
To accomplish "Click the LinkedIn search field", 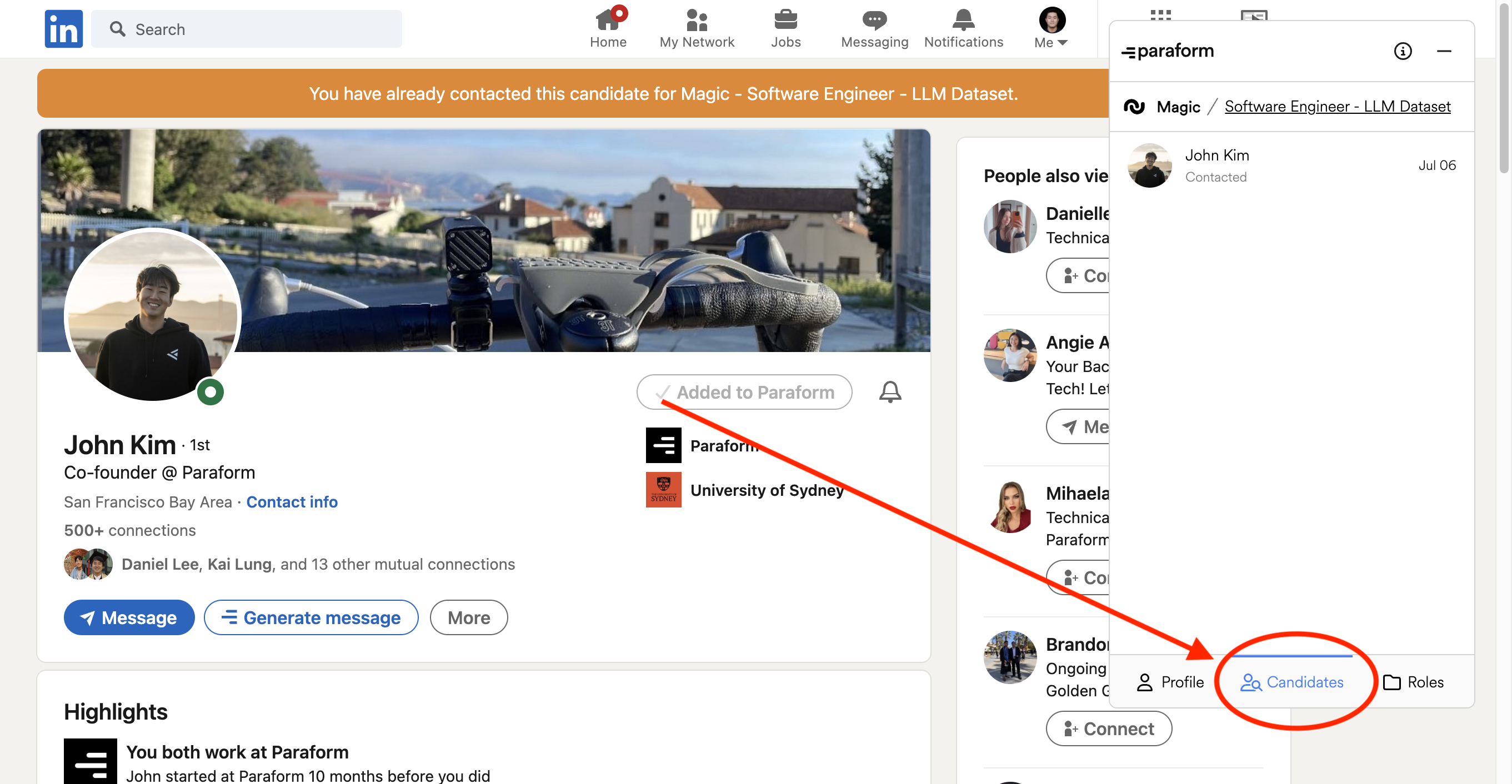I will [247, 29].
